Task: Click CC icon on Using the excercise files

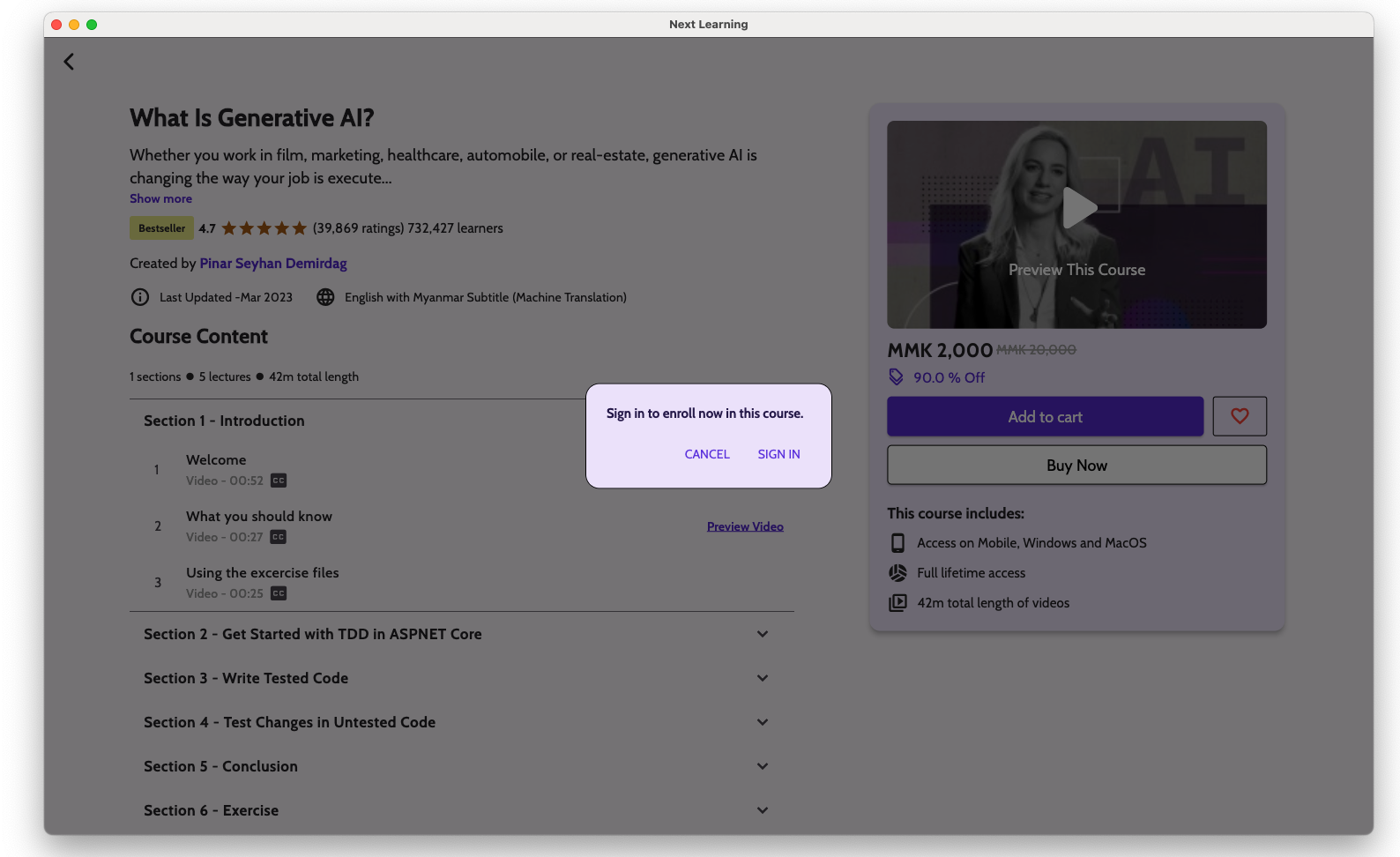Action: tap(279, 593)
